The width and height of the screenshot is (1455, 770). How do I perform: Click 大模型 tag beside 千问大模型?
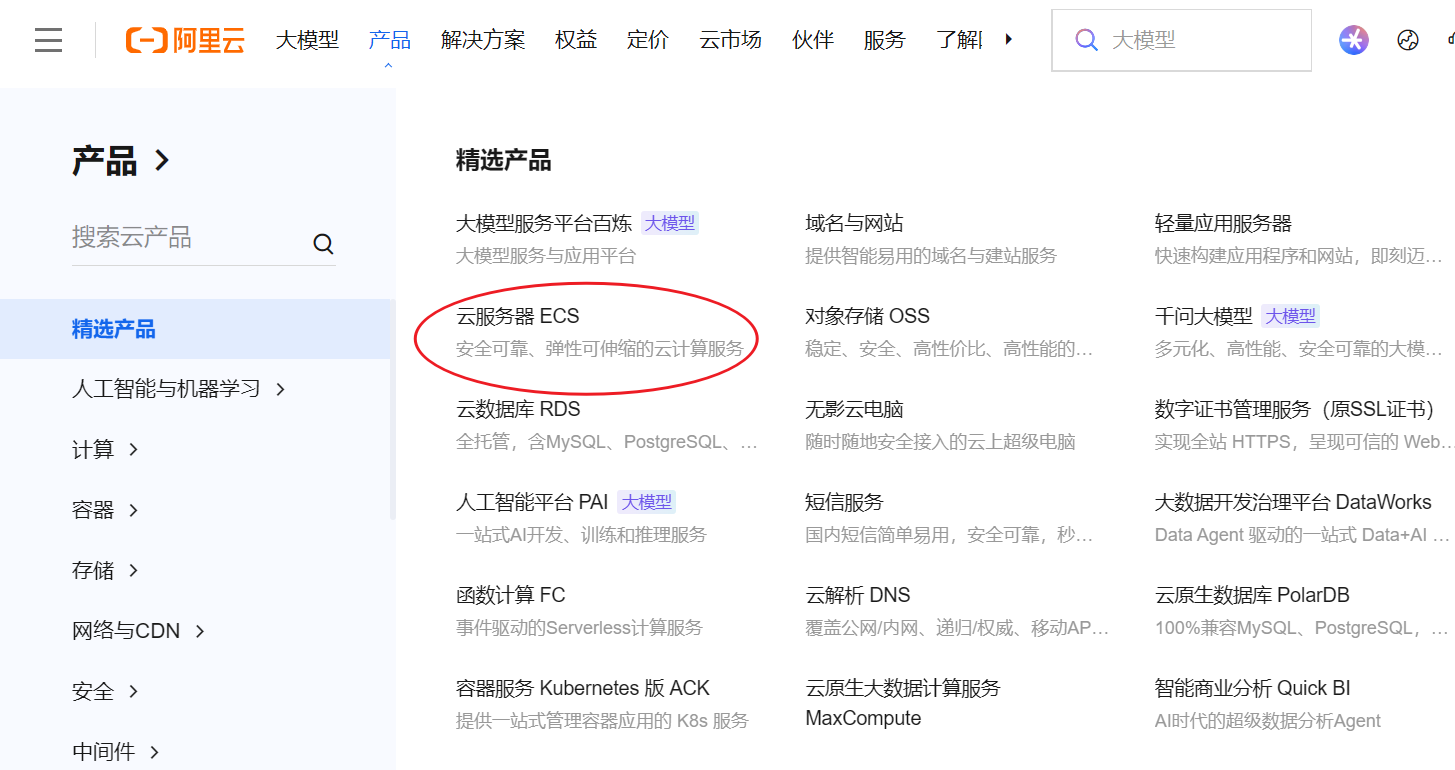tap(1290, 316)
